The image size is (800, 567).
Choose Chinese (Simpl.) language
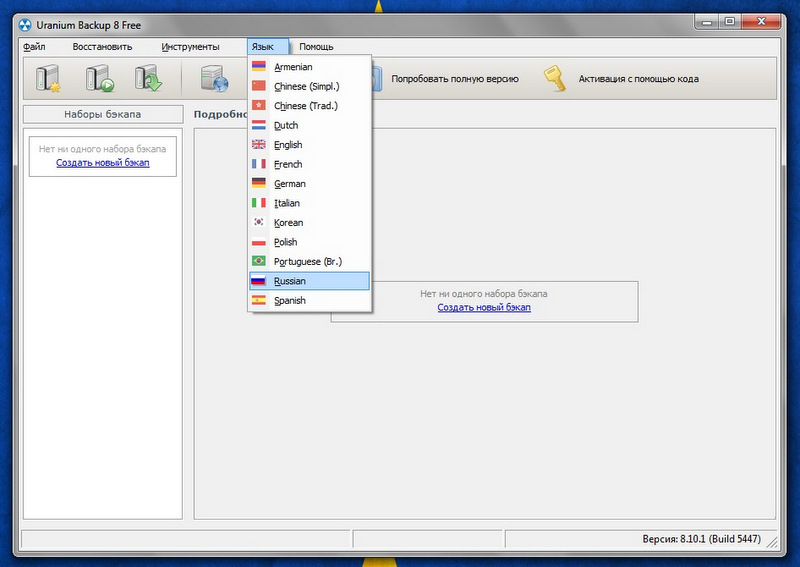(x=309, y=86)
